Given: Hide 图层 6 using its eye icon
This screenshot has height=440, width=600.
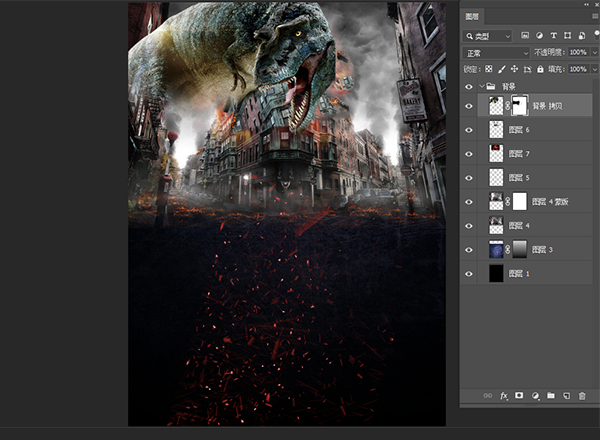Looking at the screenshot, I should pyautogui.click(x=470, y=130).
